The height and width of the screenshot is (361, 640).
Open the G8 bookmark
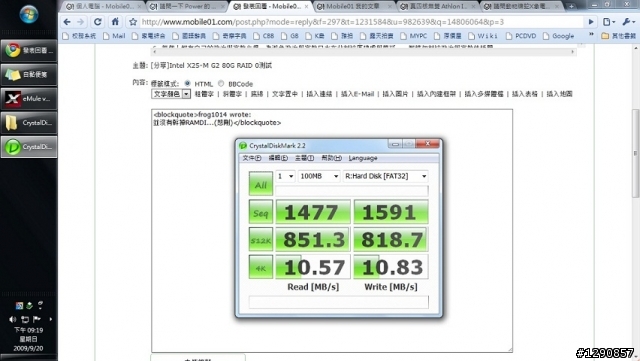tap(290, 36)
